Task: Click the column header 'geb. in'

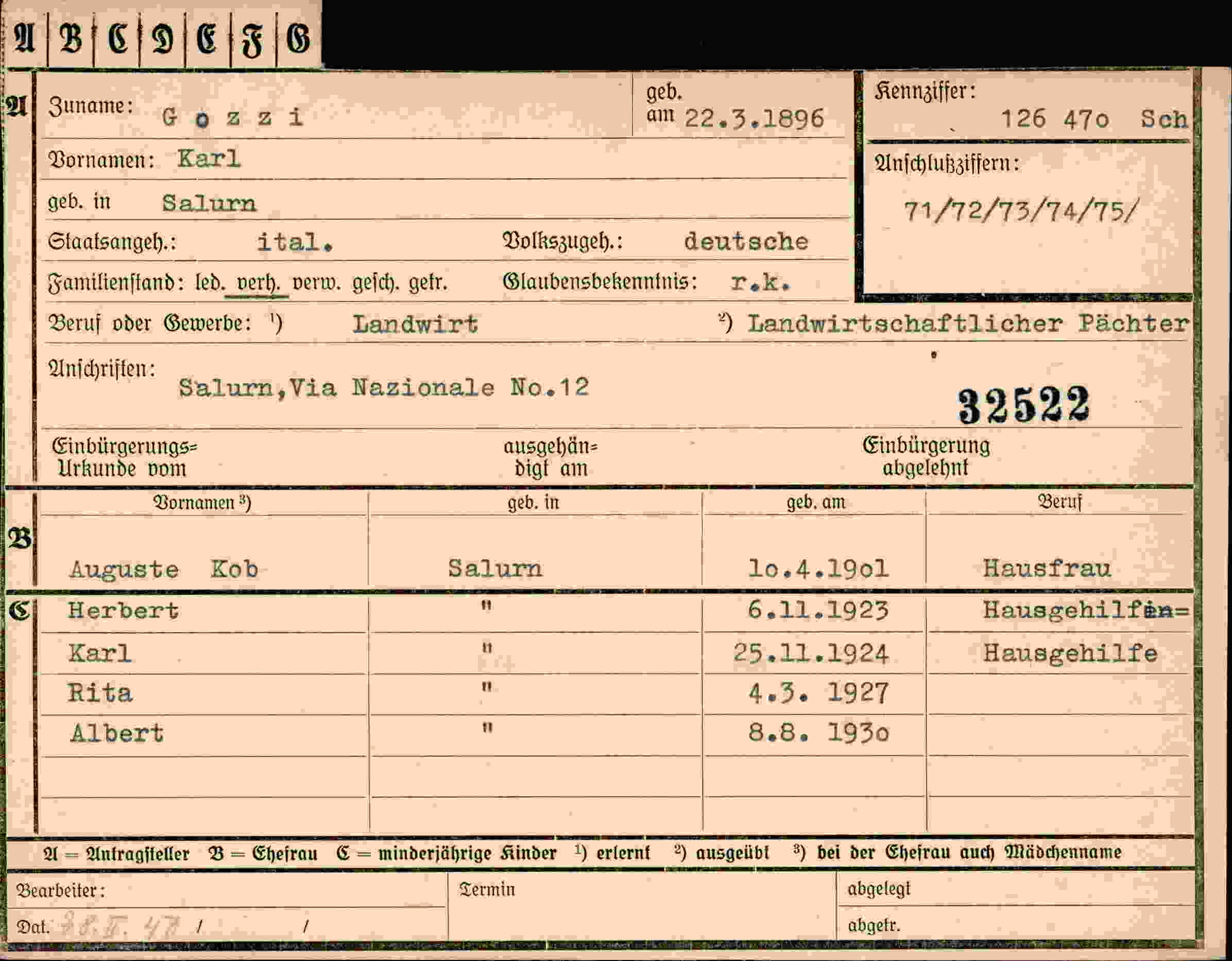Action: [x=533, y=502]
